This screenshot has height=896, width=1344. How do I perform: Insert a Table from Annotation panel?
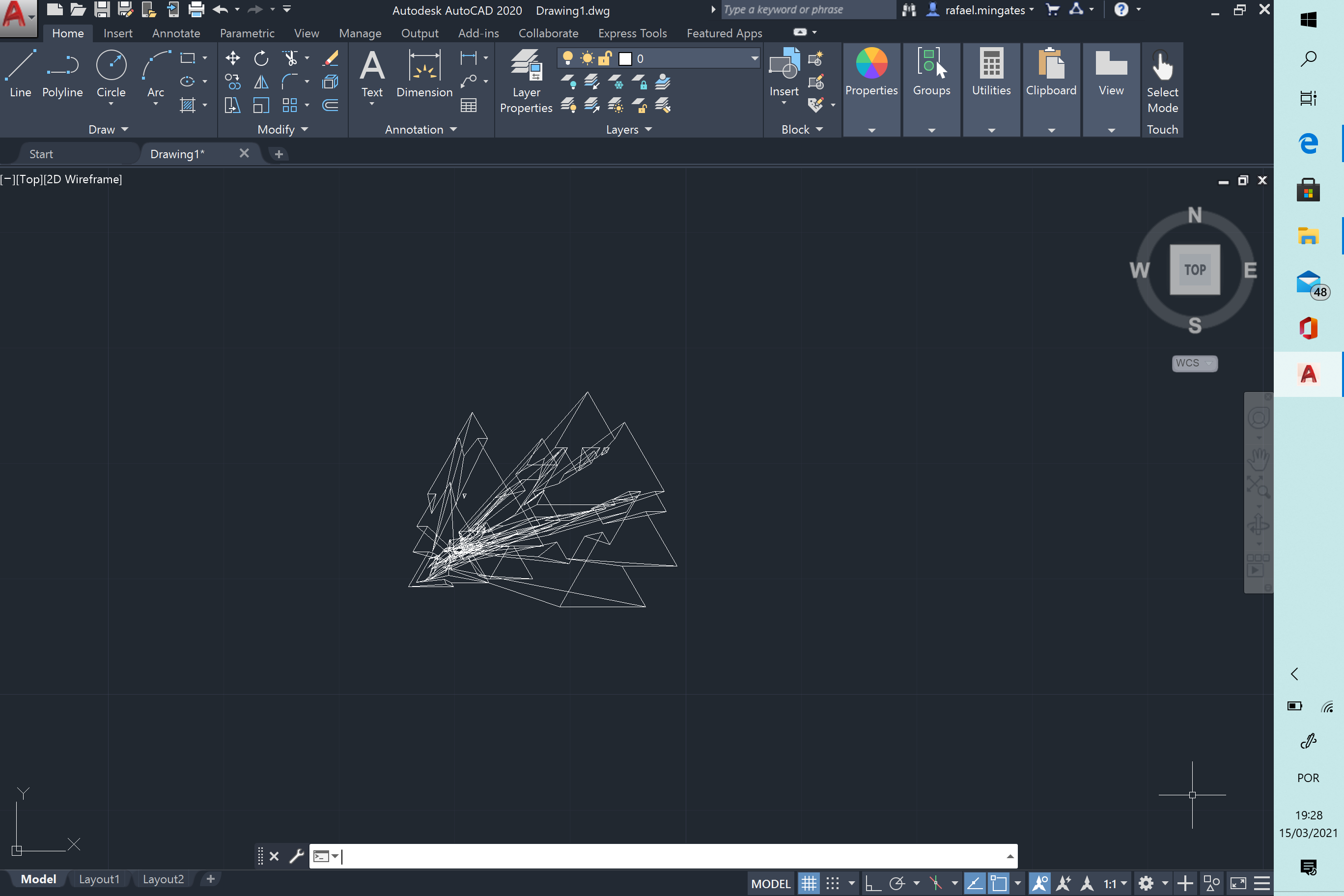(469, 105)
